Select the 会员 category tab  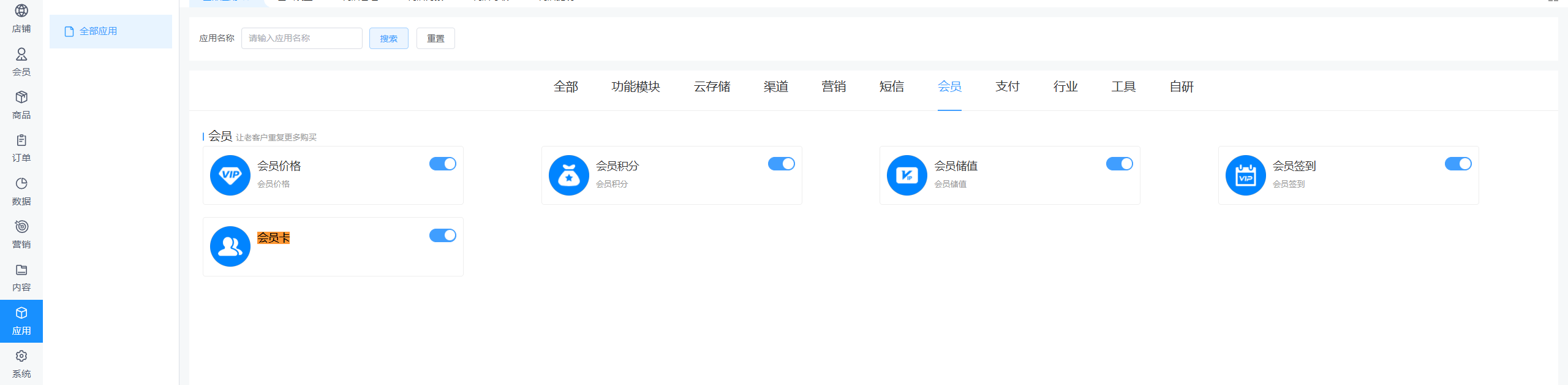click(x=950, y=87)
